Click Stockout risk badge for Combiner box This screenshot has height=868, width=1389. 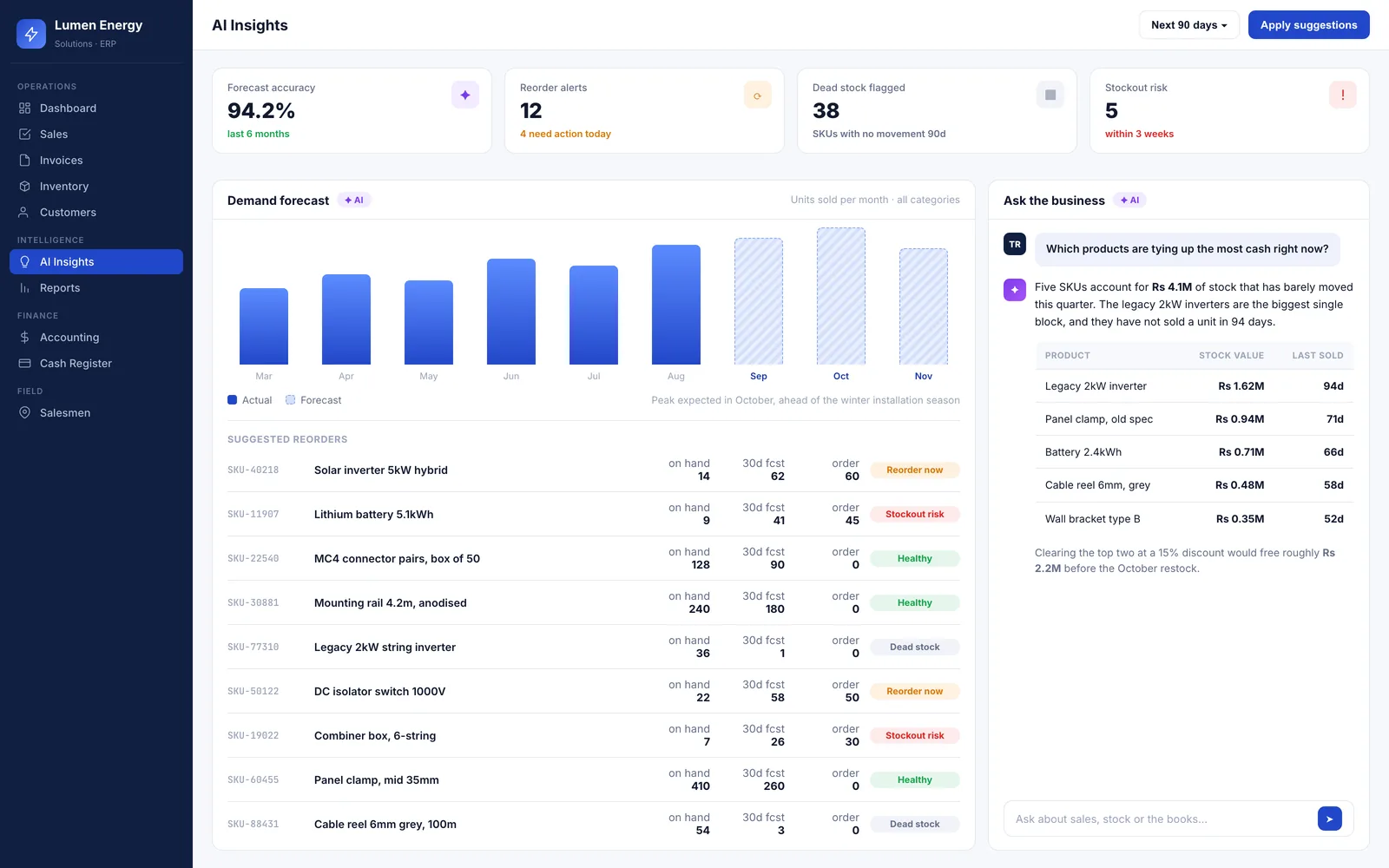(914, 736)
